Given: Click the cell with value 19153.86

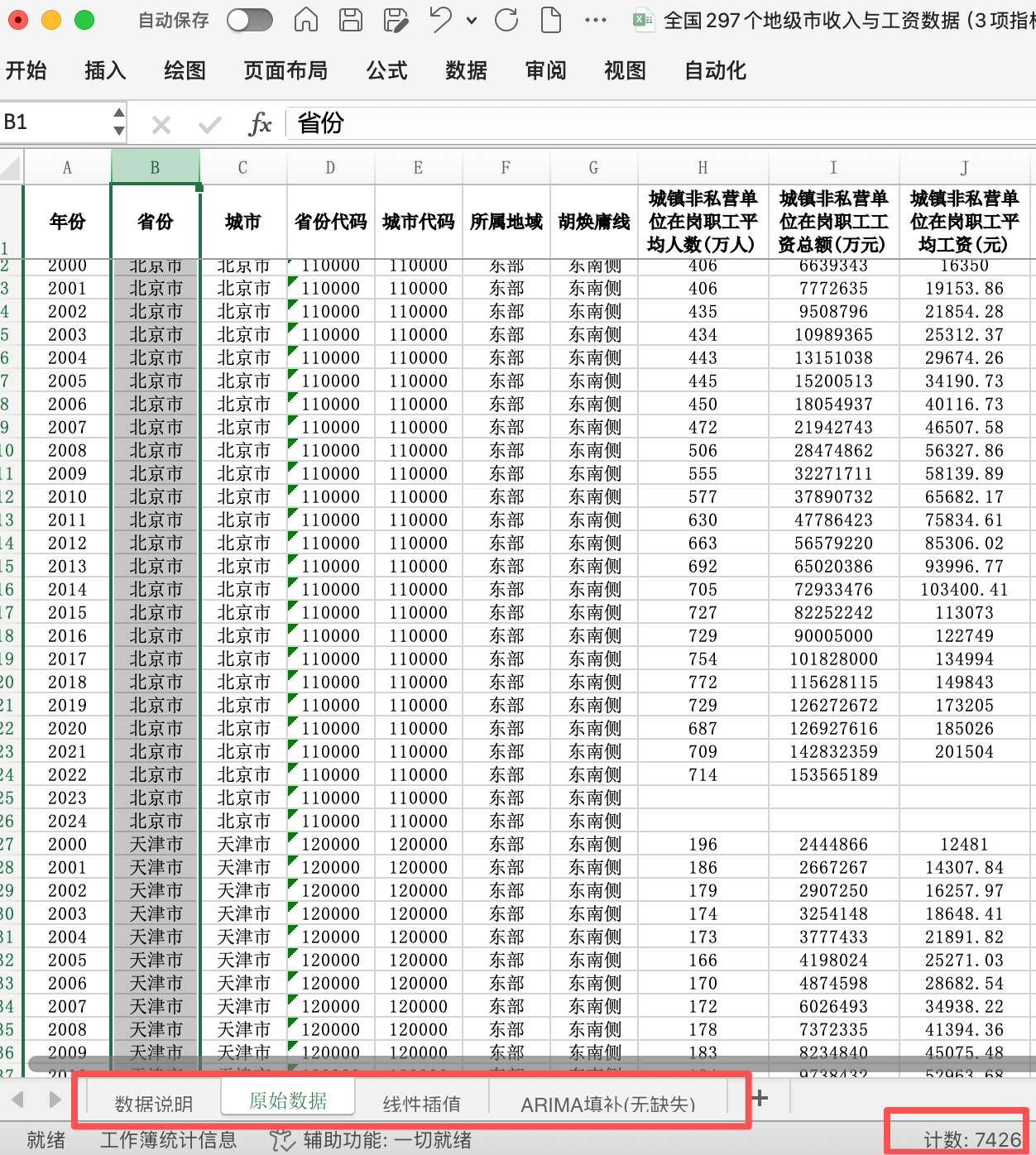Looking at the screenshot, I should [x=964, y=289].
